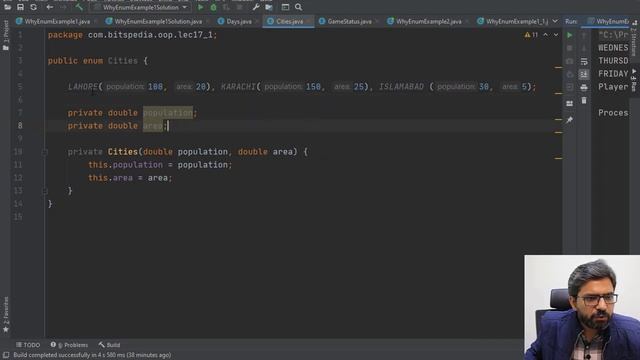Close the Cities.java tab
The image size is (640, 360).
click(309, 21)
